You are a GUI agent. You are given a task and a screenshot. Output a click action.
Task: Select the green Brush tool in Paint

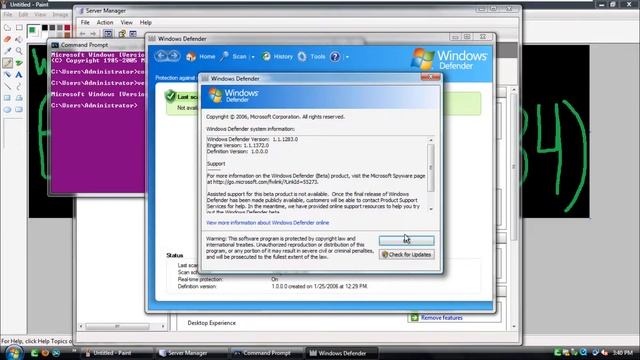tap(19, 63)
